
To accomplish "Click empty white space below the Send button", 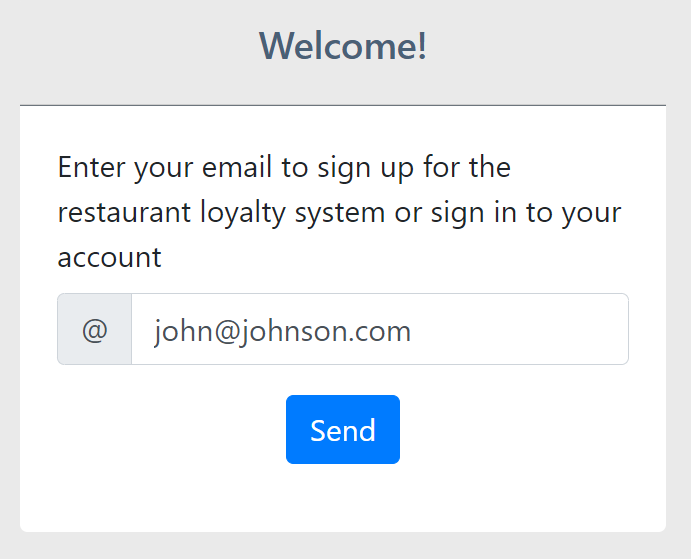I will [x=343, y=498].
